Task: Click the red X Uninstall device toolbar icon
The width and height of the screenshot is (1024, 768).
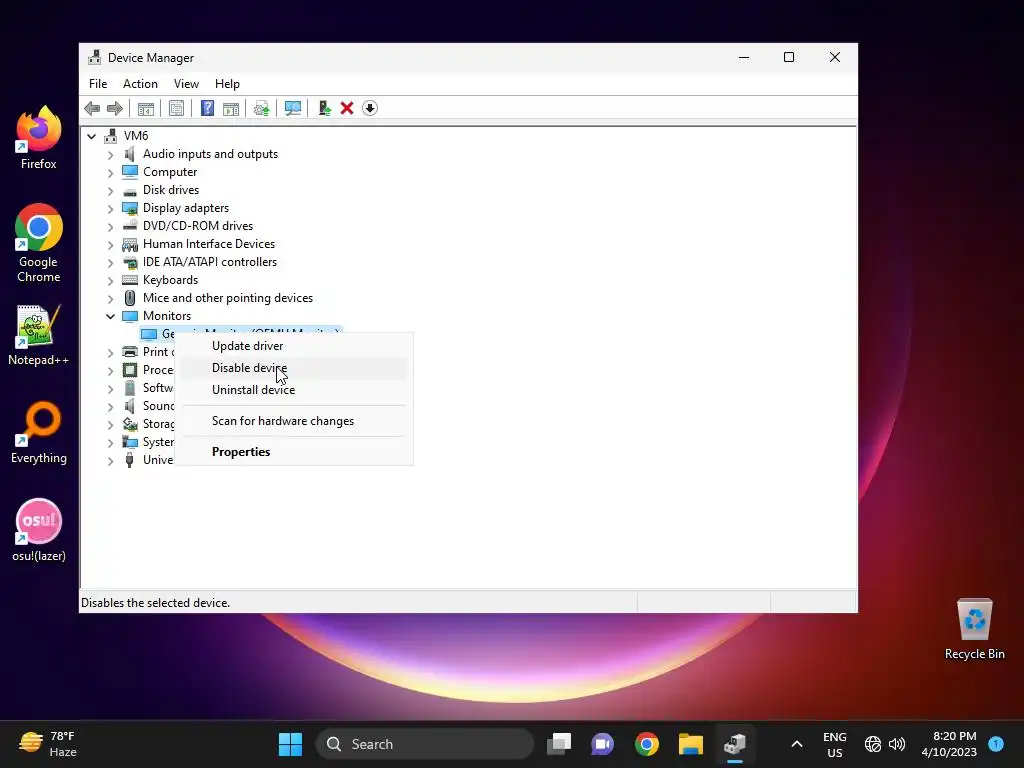Action: pyautogui.click(x=347, y=108)
